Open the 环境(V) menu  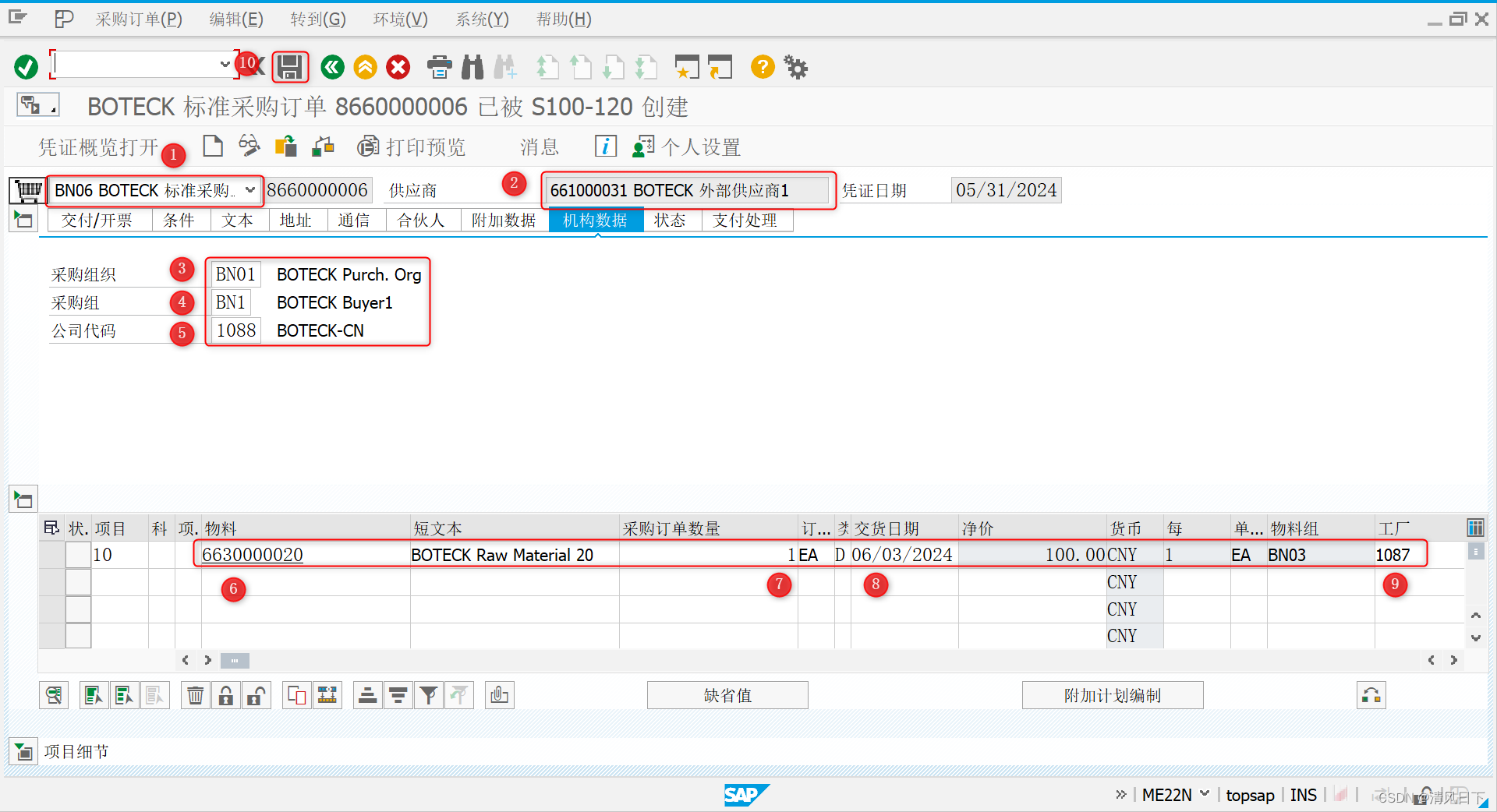pyautogui.click(x=400, y=19)
